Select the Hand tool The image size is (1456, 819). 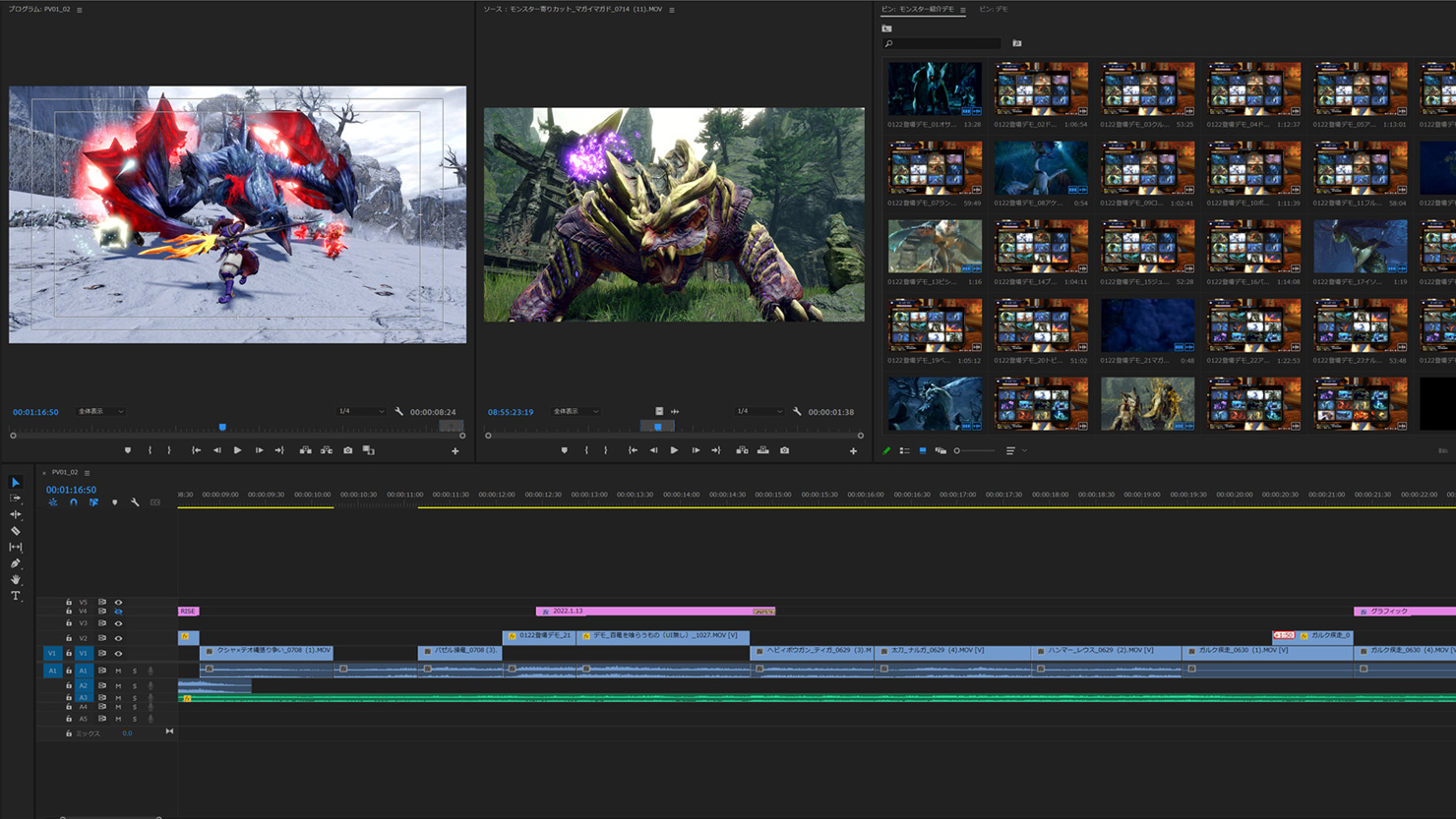(x=16, y=580)
